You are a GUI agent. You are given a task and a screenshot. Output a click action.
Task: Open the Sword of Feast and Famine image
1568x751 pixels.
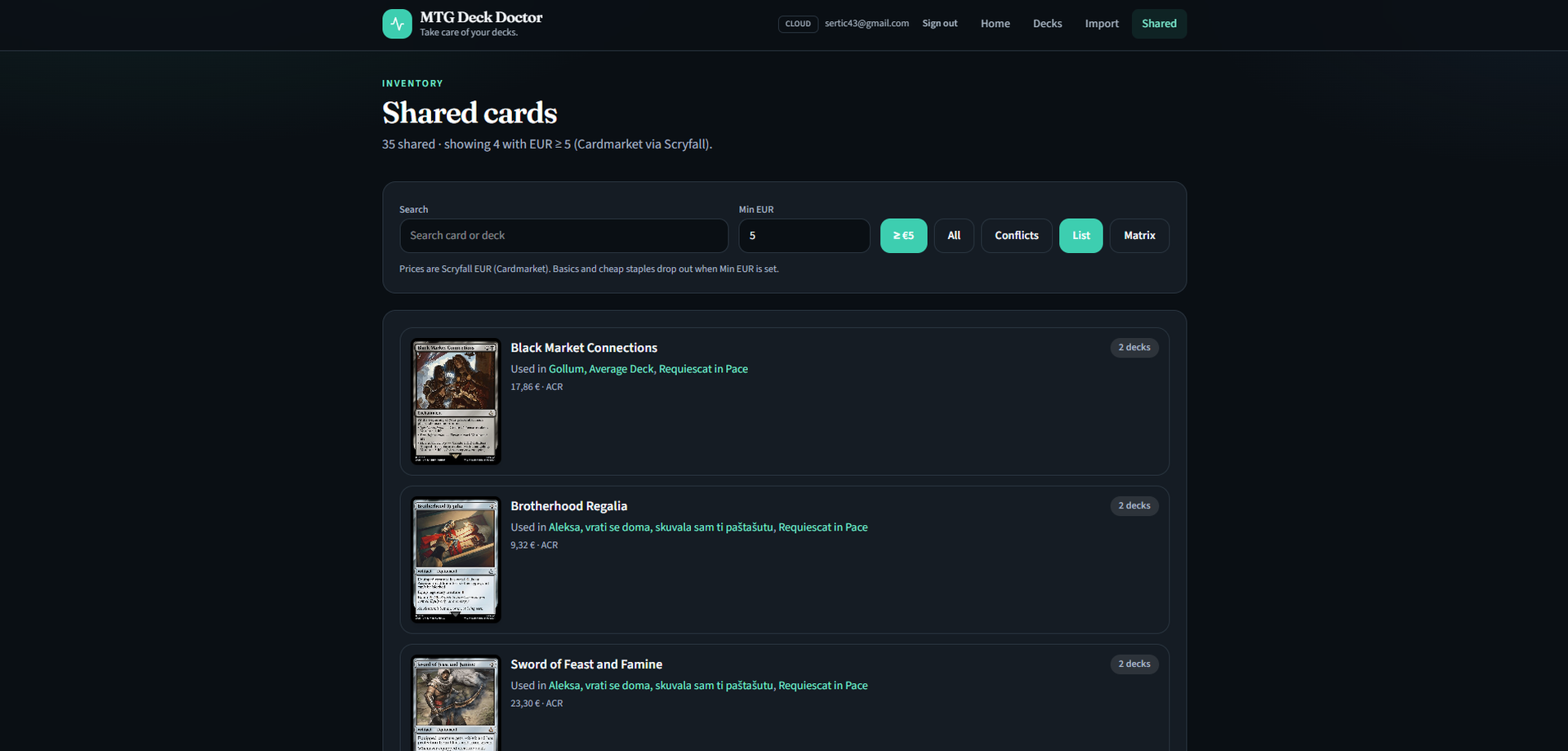tap(456, 703)
